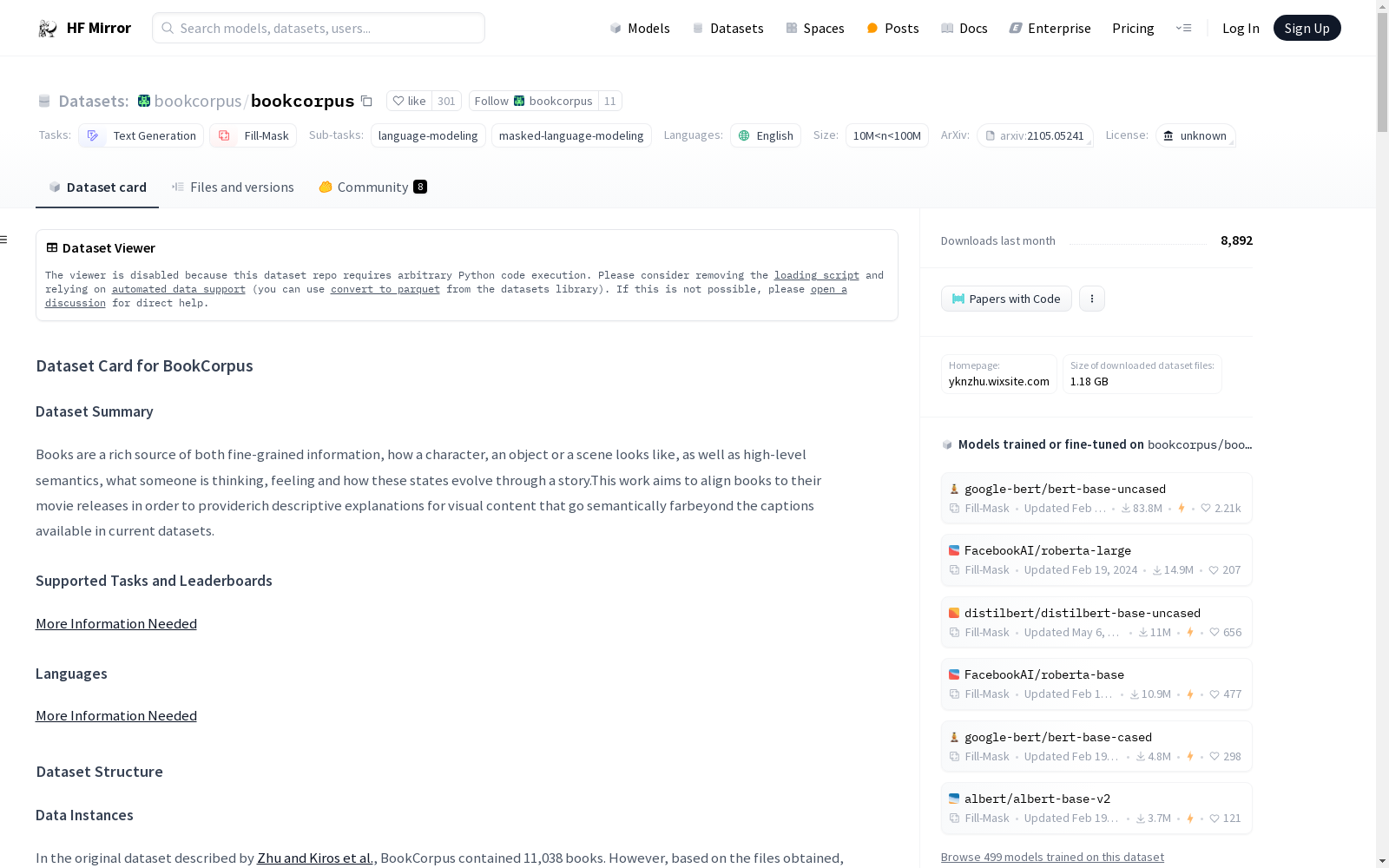Image resolution: width=1389 pixels, height=868 pixels.
Task: Click the yknzhu.wixsite.com homepage link
Action: (998, 381)
